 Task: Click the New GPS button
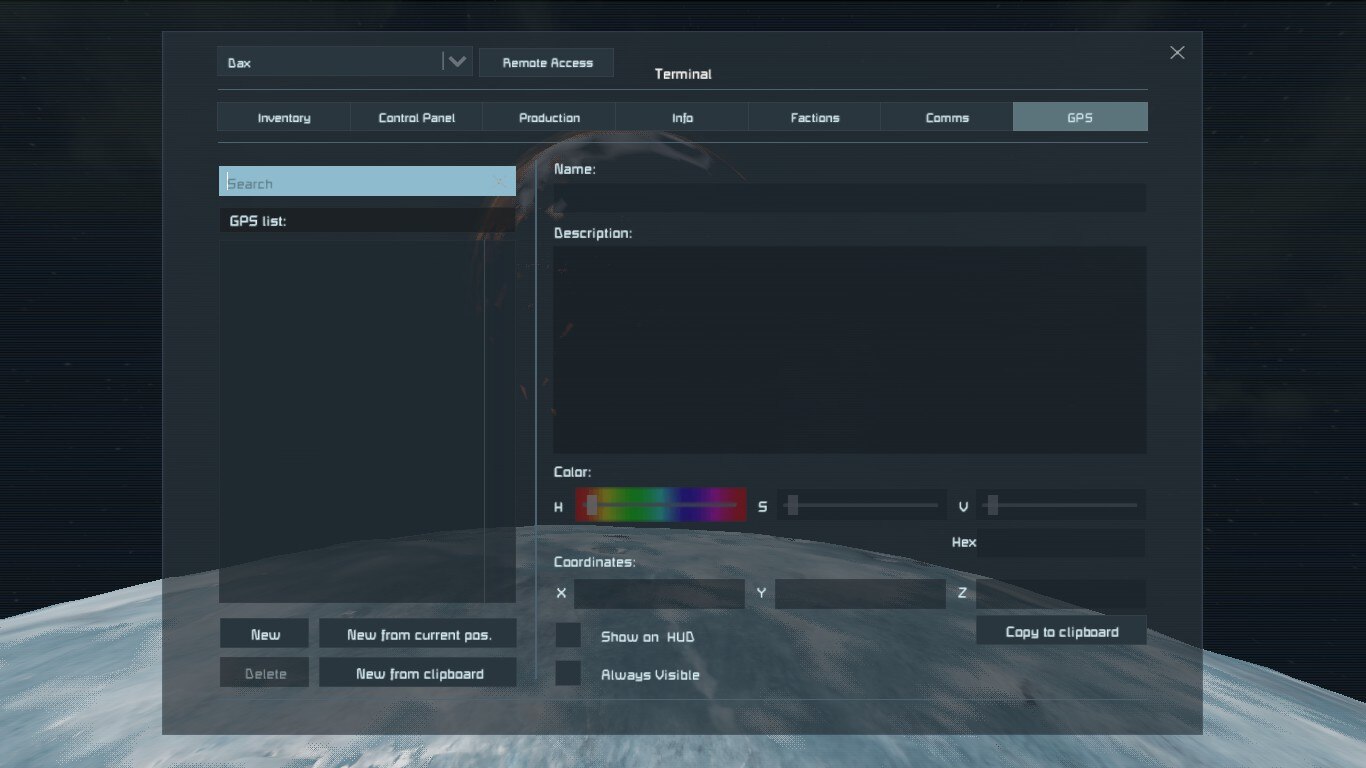[x=265, y=635]
